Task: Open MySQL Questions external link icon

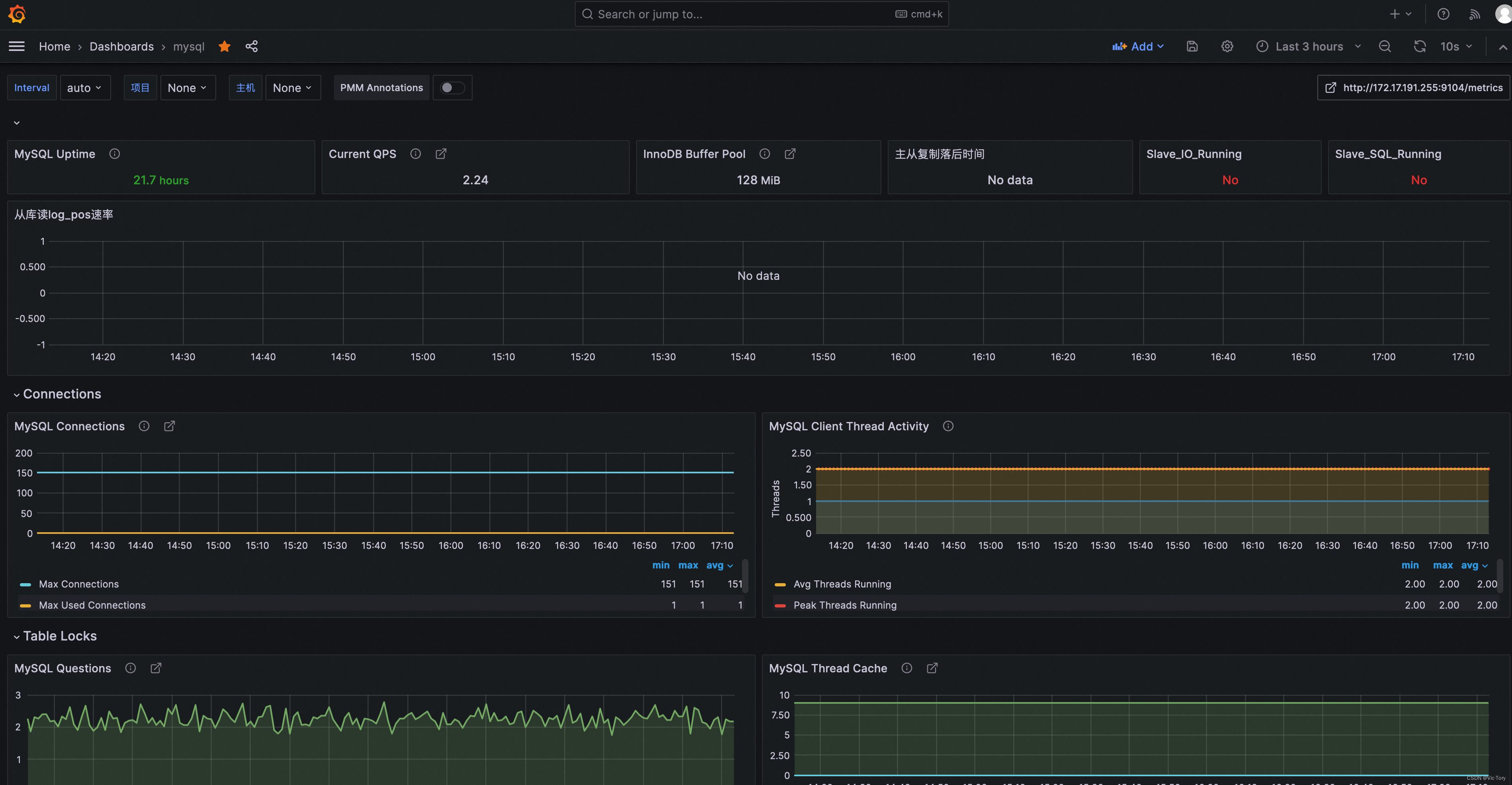Action: [156, 668]
